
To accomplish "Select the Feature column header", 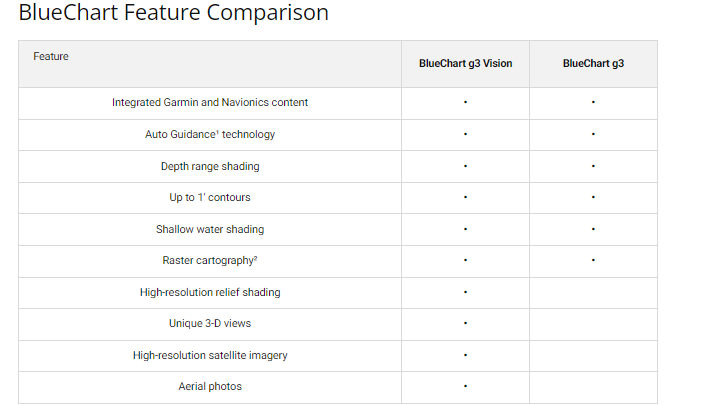I will tap(51, 57).
